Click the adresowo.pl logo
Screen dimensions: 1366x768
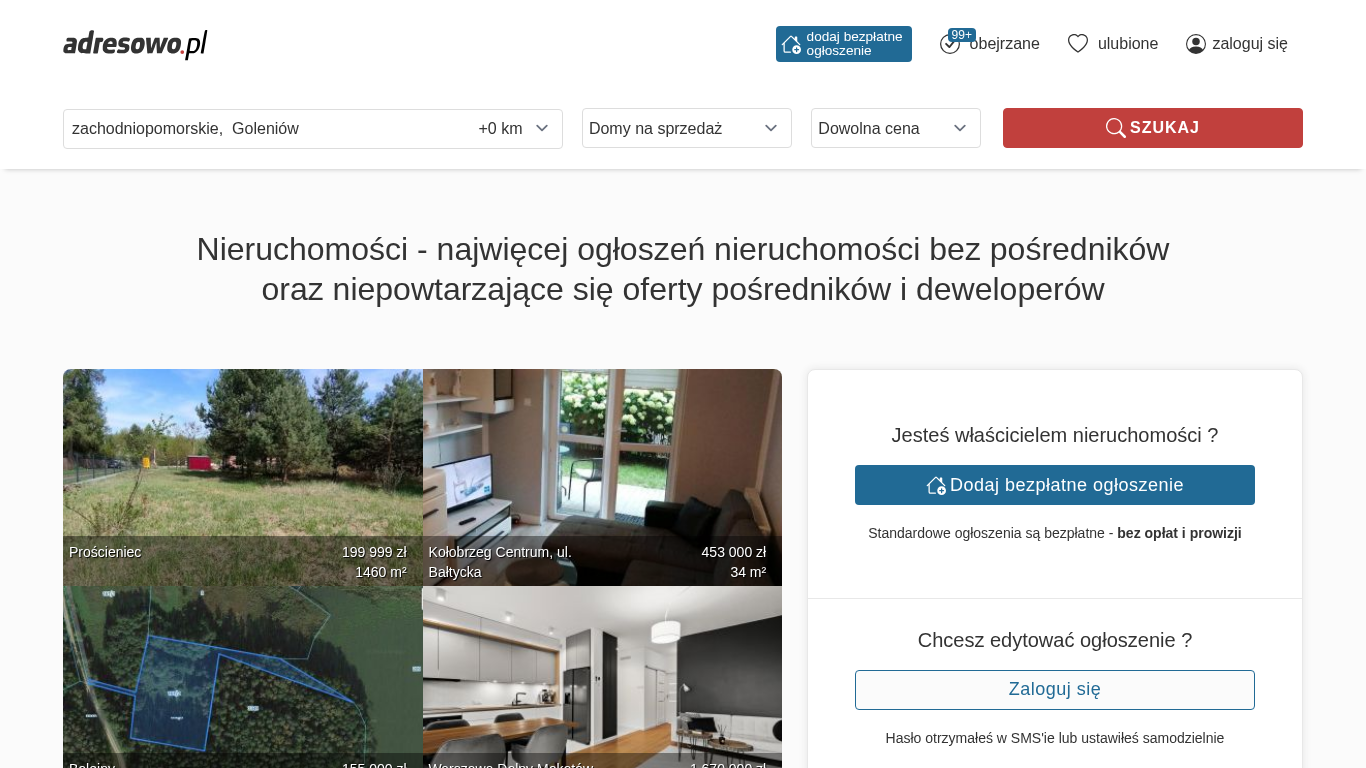pos(135,44)
